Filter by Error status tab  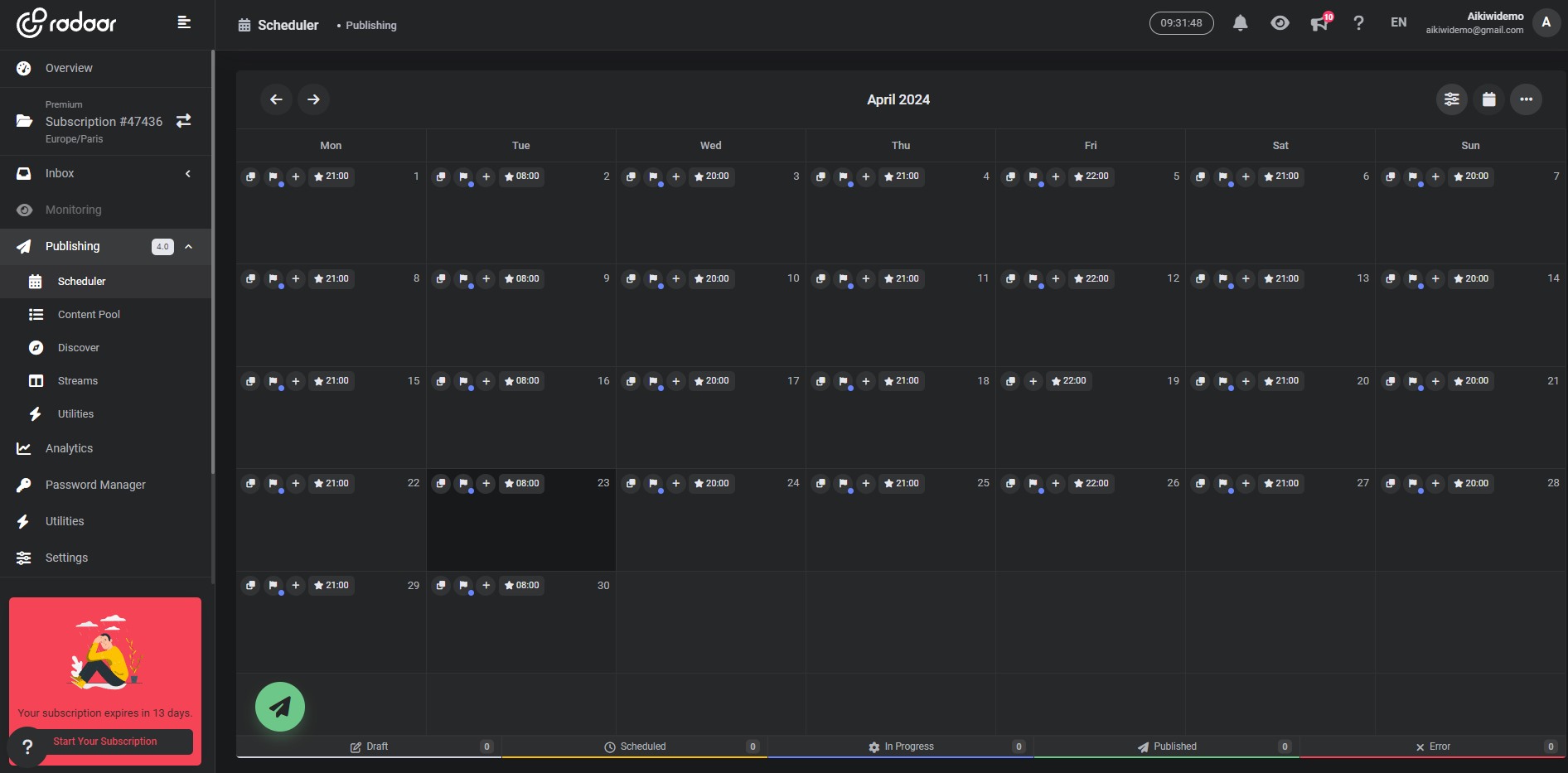[x=1433, y=746]
